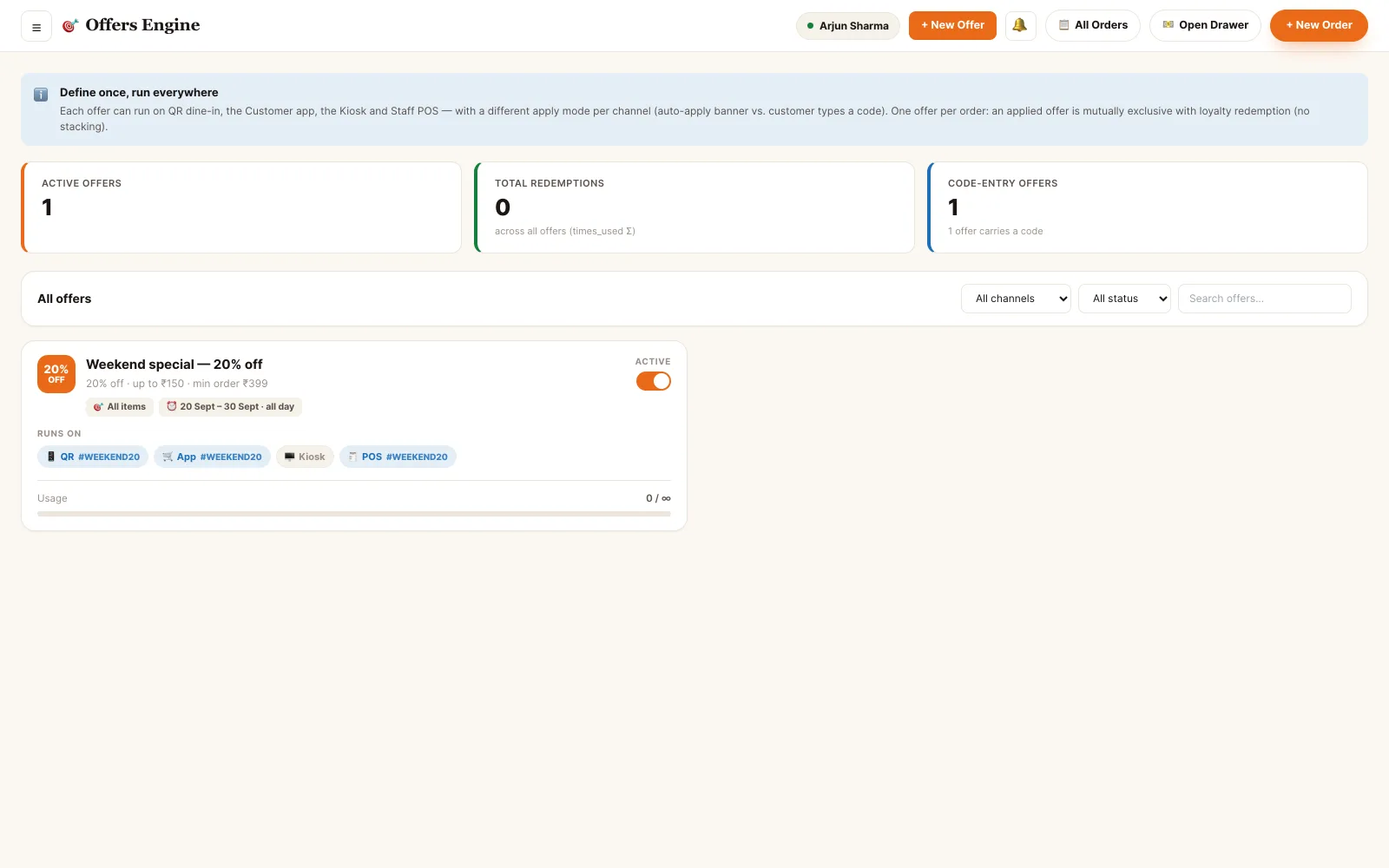The image size is (1389, 868).
Task: Click the info icon in blue banner
Action: coord(41,95)
